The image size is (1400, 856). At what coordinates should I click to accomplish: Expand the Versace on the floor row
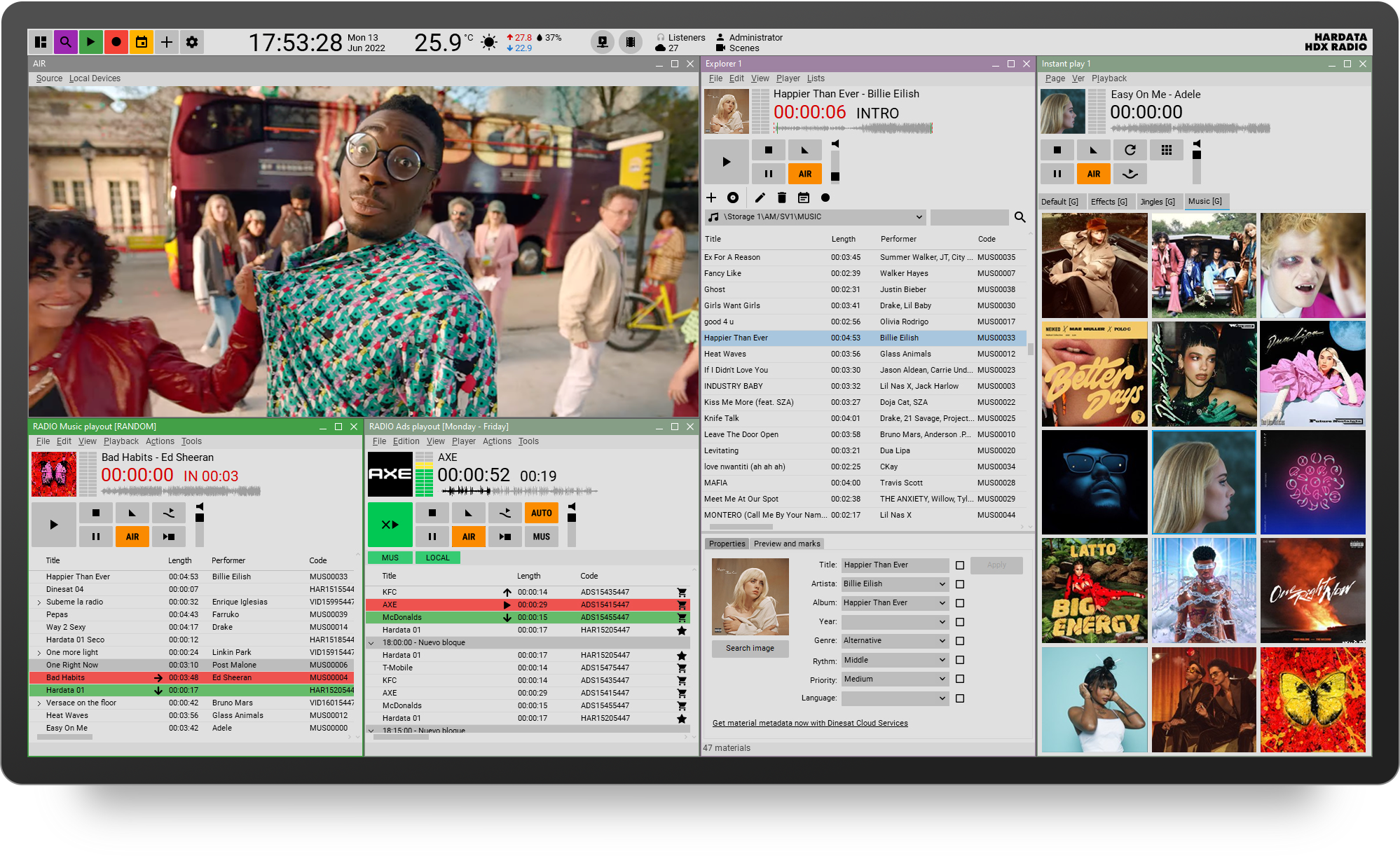39,703
